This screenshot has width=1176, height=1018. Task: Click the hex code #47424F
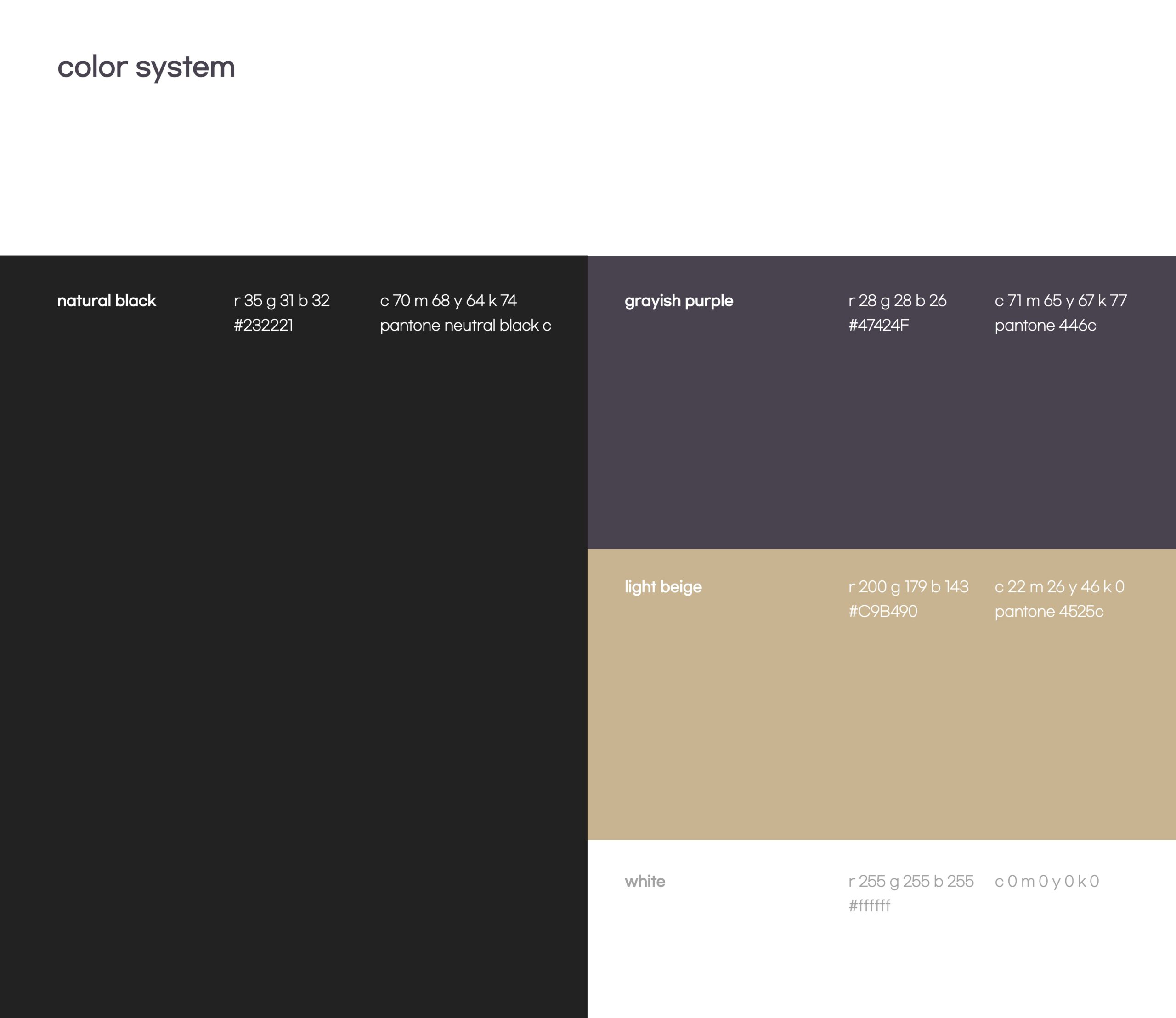[x=878, y=326]
